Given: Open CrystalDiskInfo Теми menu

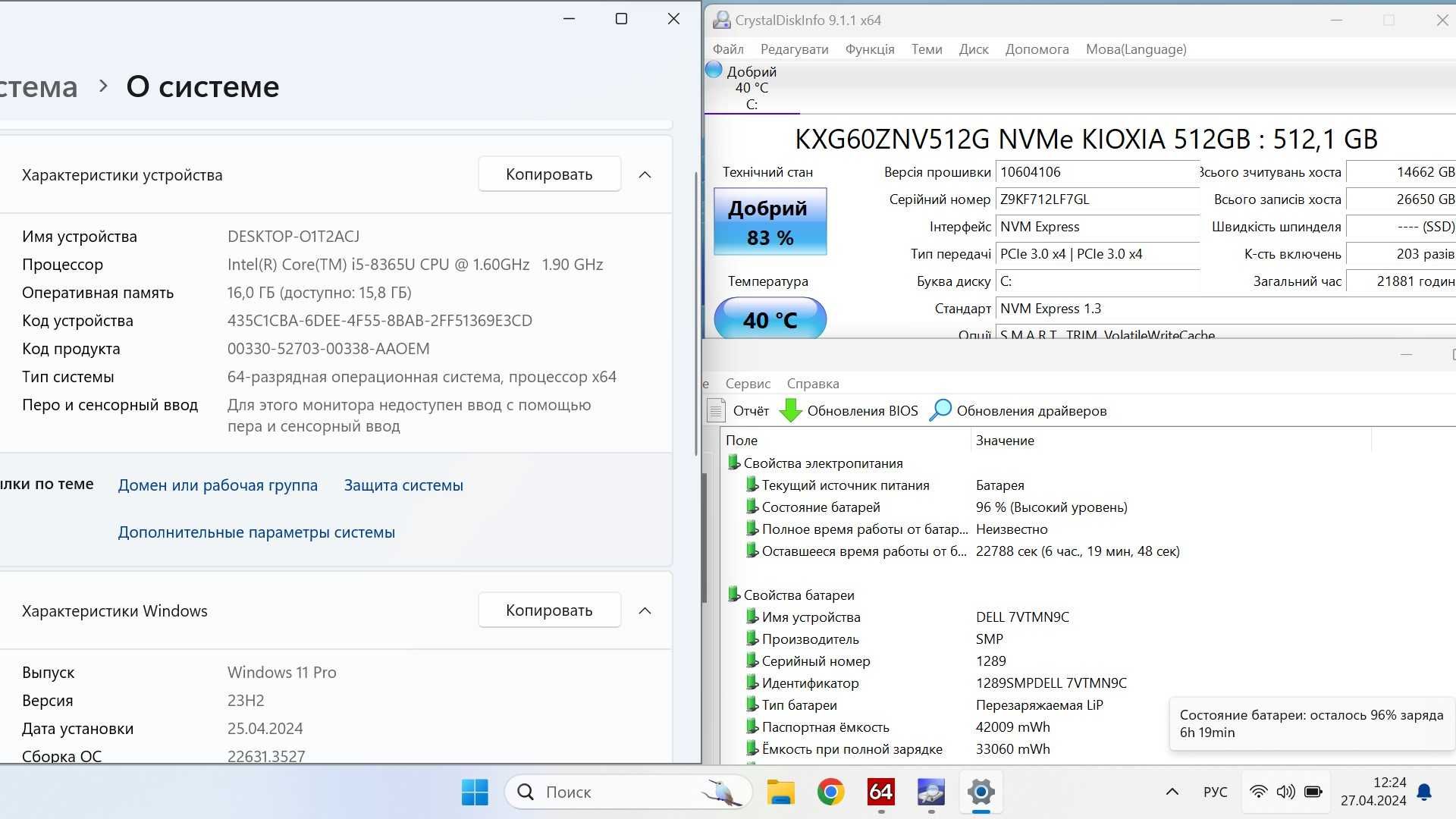Looking at the screenshot, I should tap(927, 49).
